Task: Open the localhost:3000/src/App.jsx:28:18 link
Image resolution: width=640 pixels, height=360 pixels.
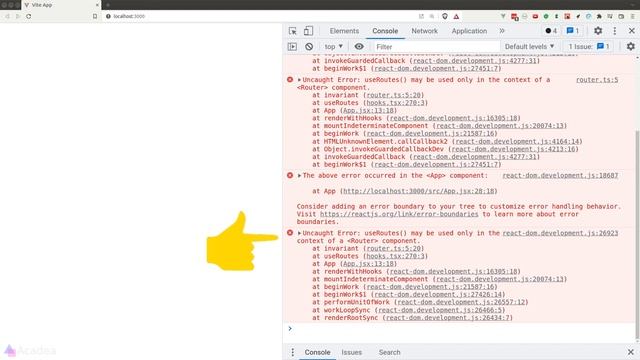Action: (418, 191)
